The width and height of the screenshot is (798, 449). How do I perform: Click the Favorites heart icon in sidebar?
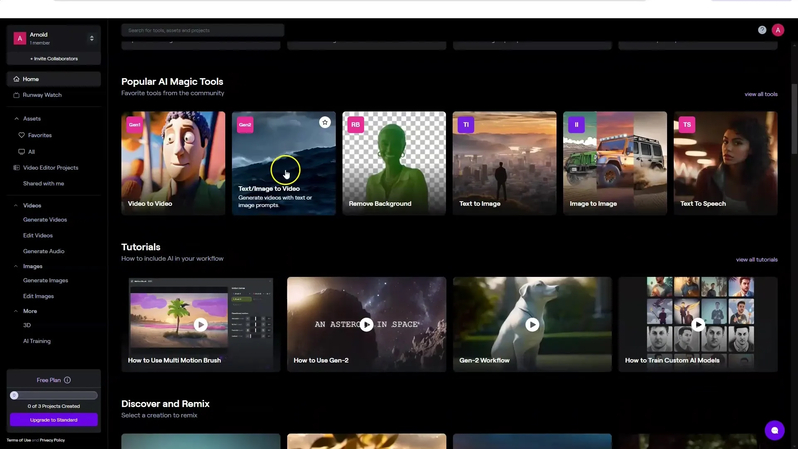pyautogui.click(x=21, y=135)
